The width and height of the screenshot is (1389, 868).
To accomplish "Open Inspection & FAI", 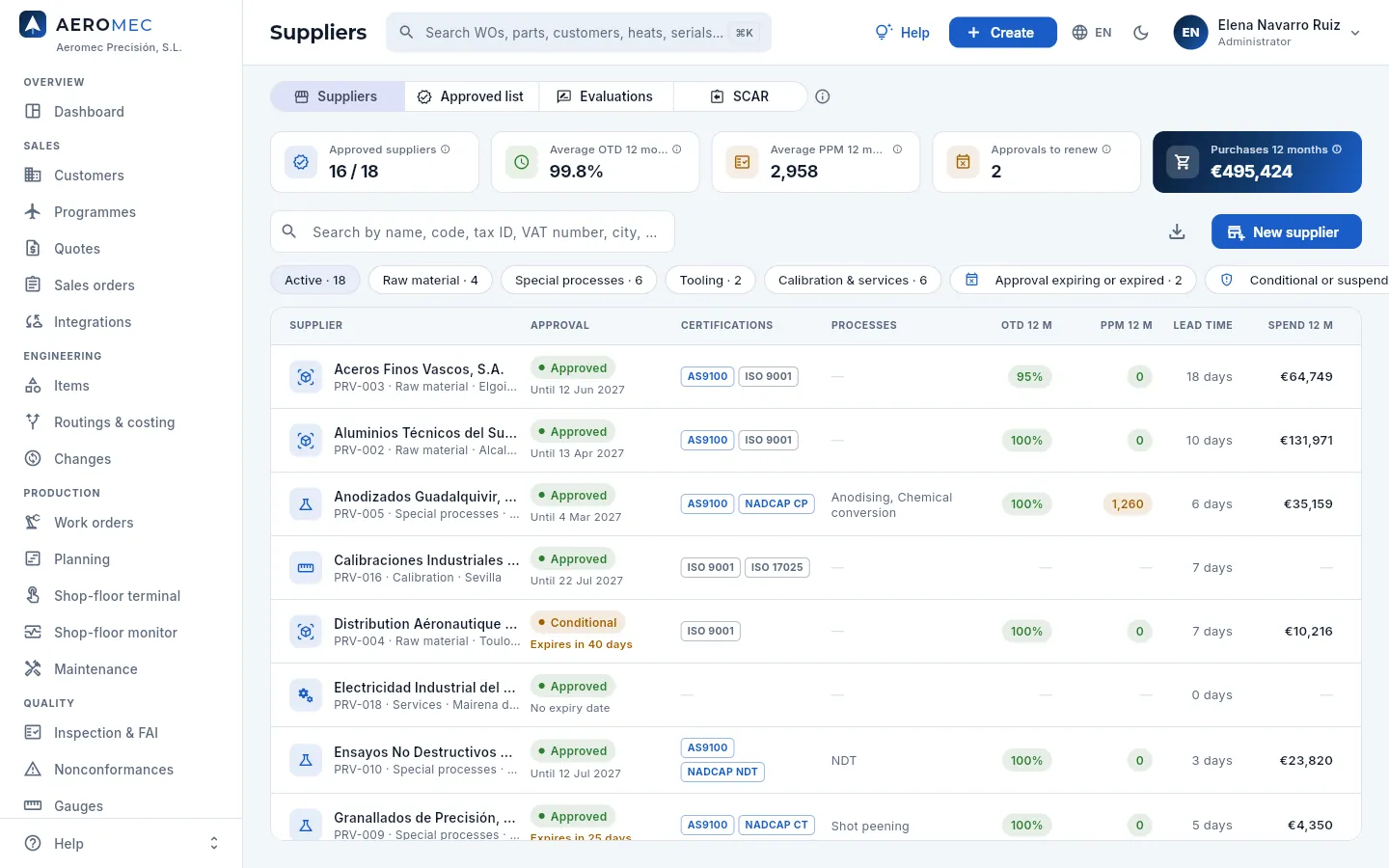I will pos(121,733).
